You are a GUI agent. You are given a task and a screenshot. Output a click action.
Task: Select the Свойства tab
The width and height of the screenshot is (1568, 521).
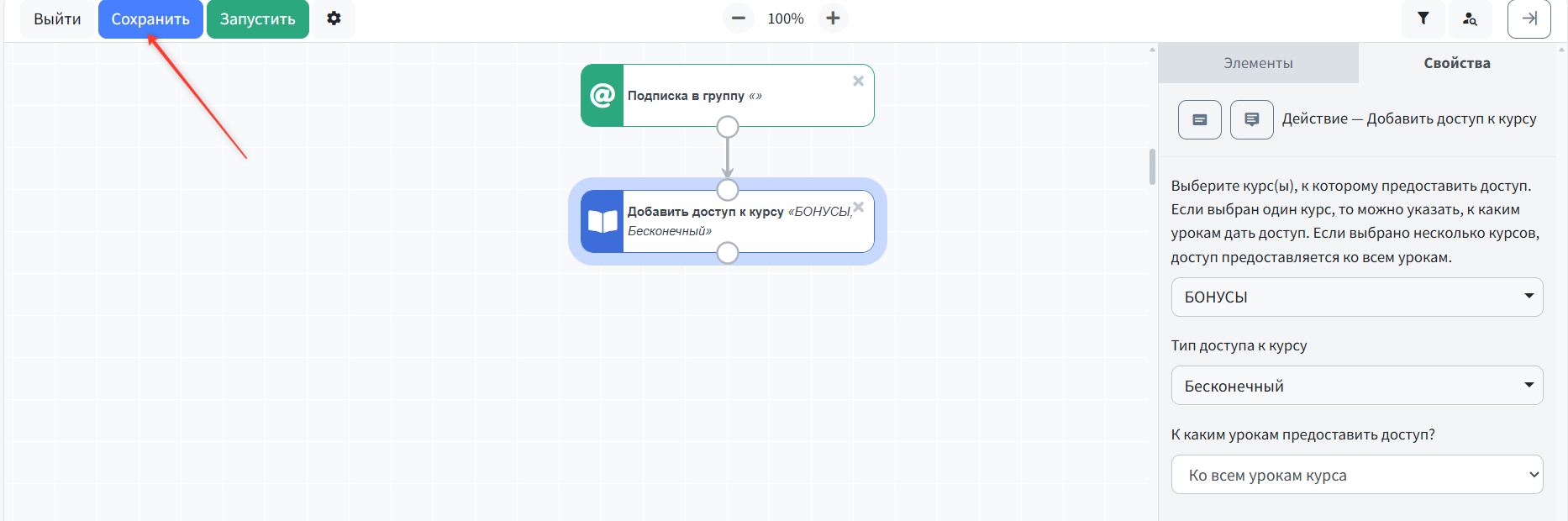click(1456, 63)
